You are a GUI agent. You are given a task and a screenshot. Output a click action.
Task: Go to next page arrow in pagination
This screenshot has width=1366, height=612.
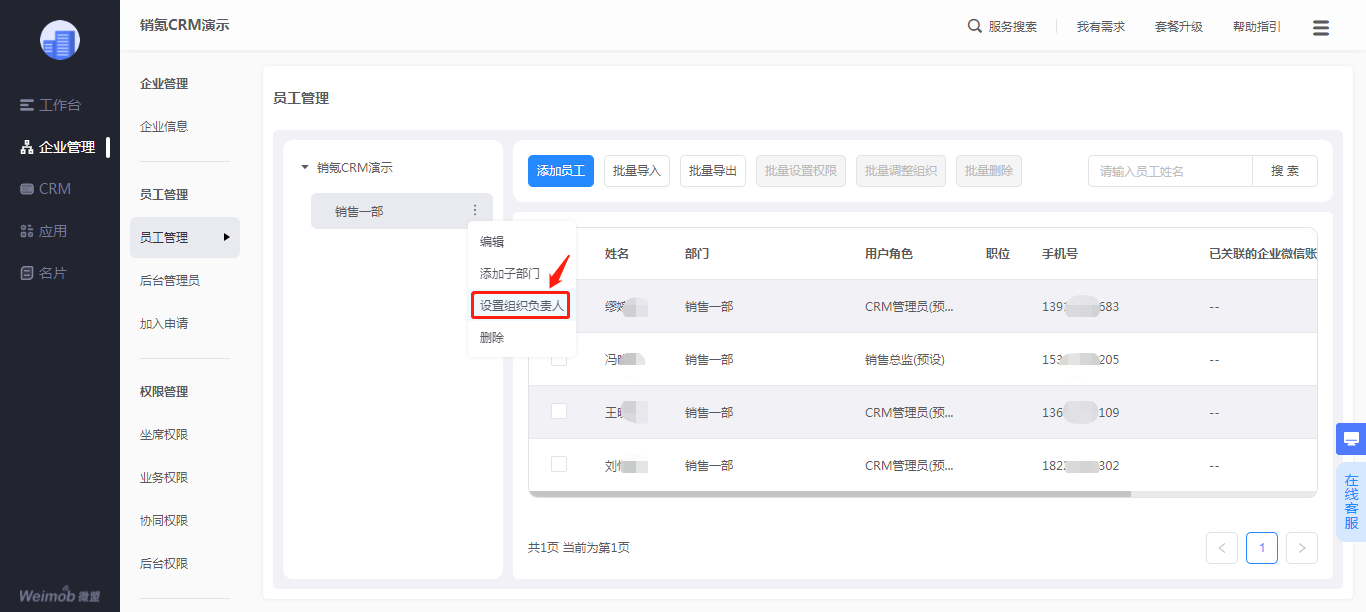1302,548
